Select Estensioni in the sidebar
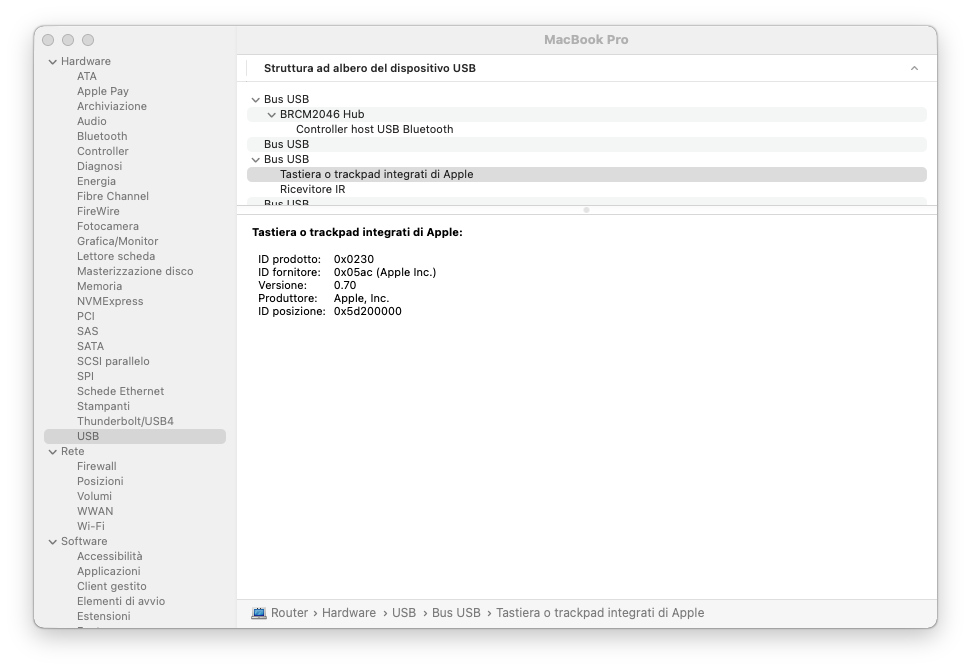Image resolution: width=971 pixels, height=670 pixels. tap(103, 616)
